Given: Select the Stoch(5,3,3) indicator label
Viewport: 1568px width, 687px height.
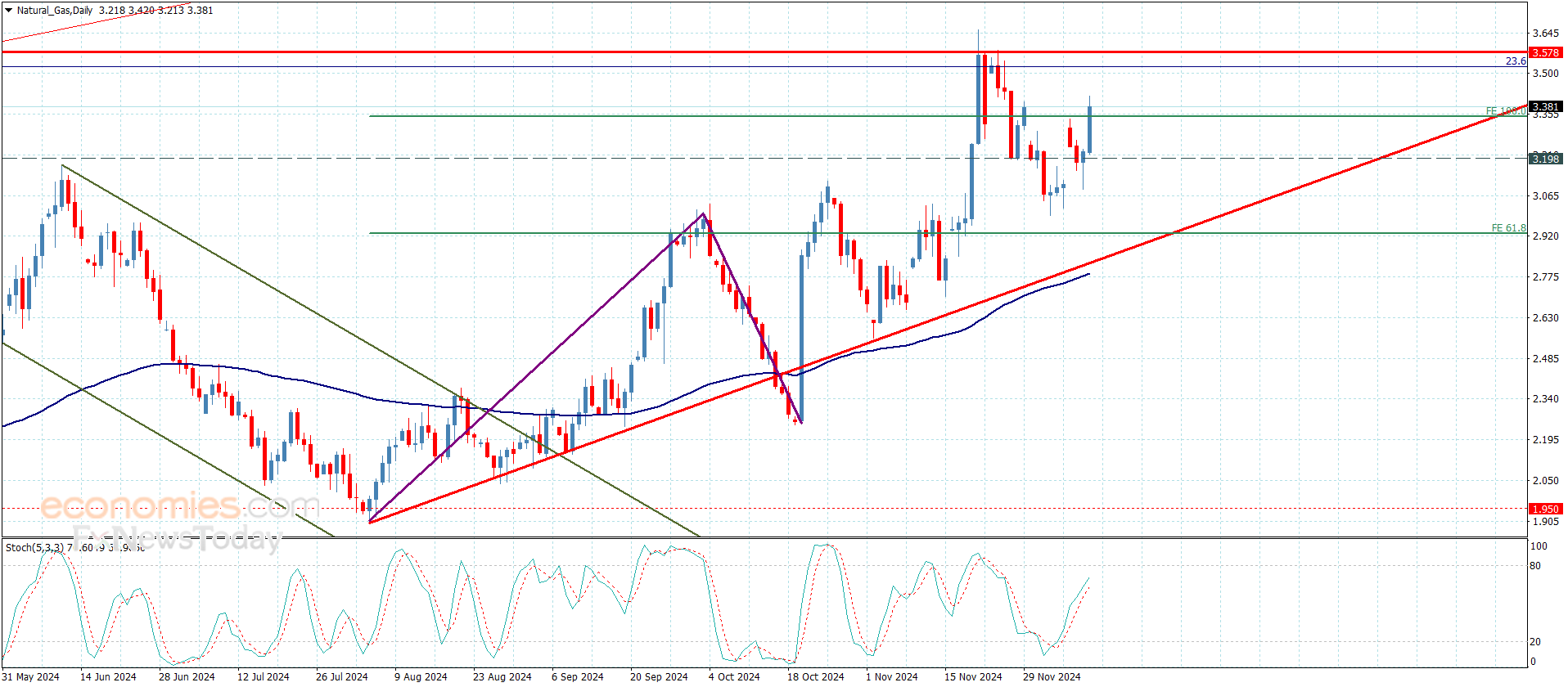Looking at the screenshot, I should coord(33,547).
